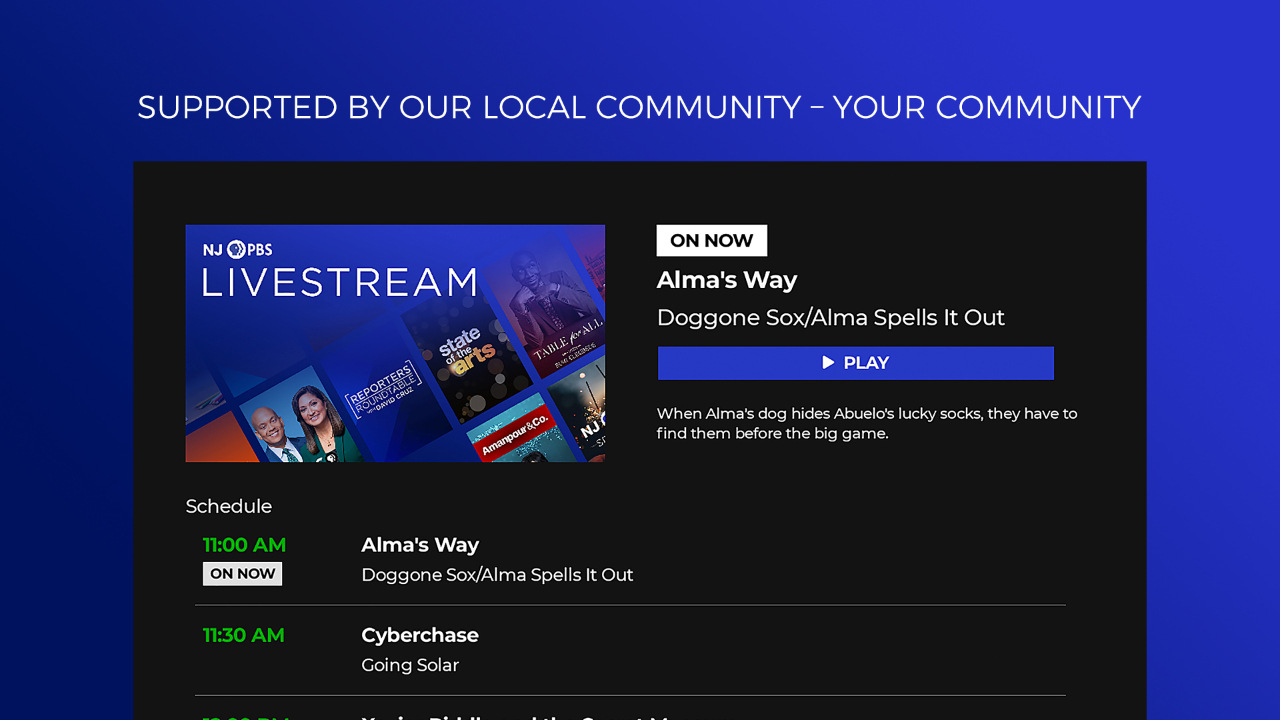This screenshot has height=720, width=1280.
Task: Click the NJ PBS logo on the thumbnail
Action: point(238,250)
